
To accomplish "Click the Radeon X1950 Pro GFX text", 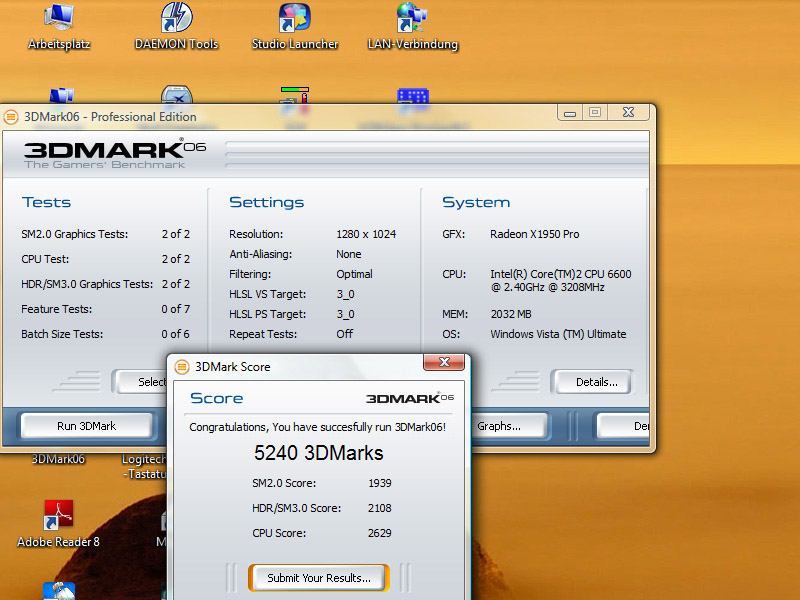I will (x=535, y=234).
